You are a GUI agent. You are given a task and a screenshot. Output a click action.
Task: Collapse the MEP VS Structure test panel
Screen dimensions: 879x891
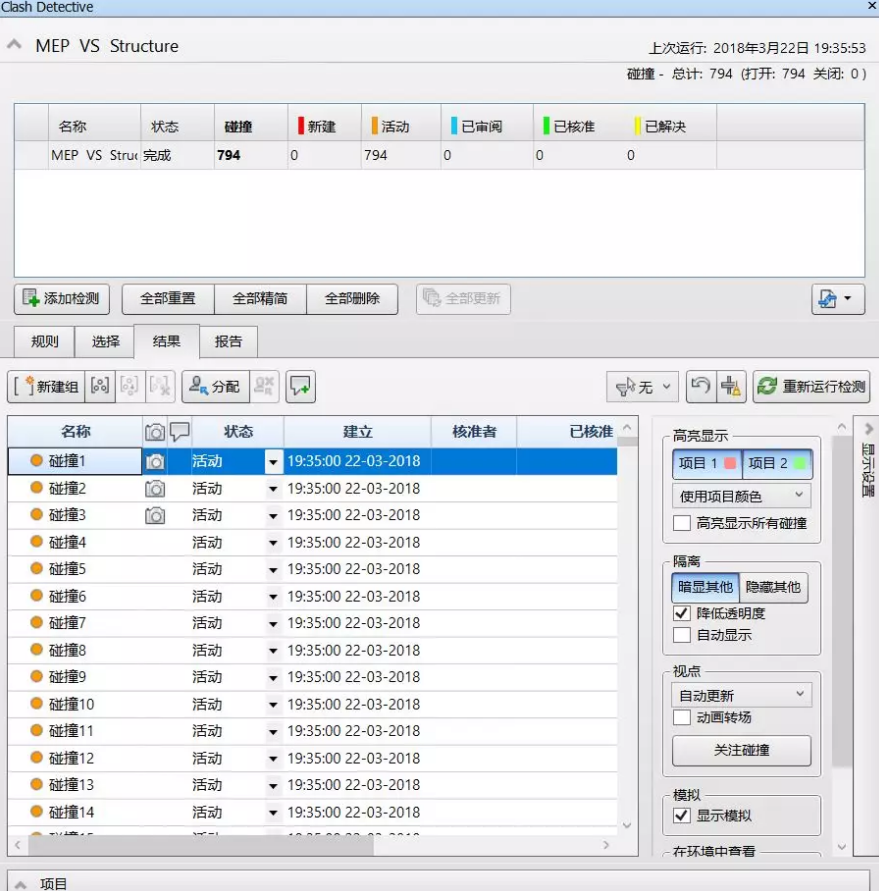15,45
